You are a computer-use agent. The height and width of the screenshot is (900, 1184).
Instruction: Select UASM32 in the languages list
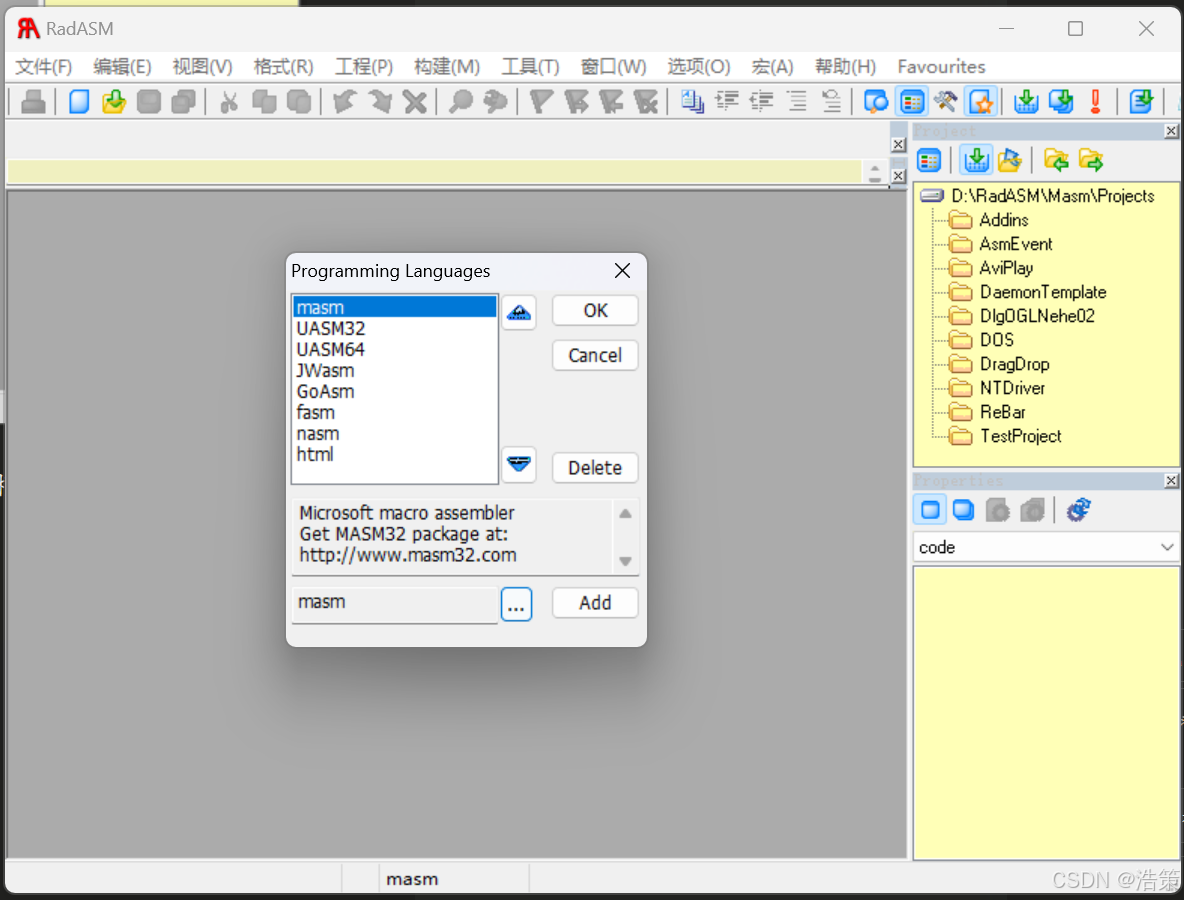point(394,328)
